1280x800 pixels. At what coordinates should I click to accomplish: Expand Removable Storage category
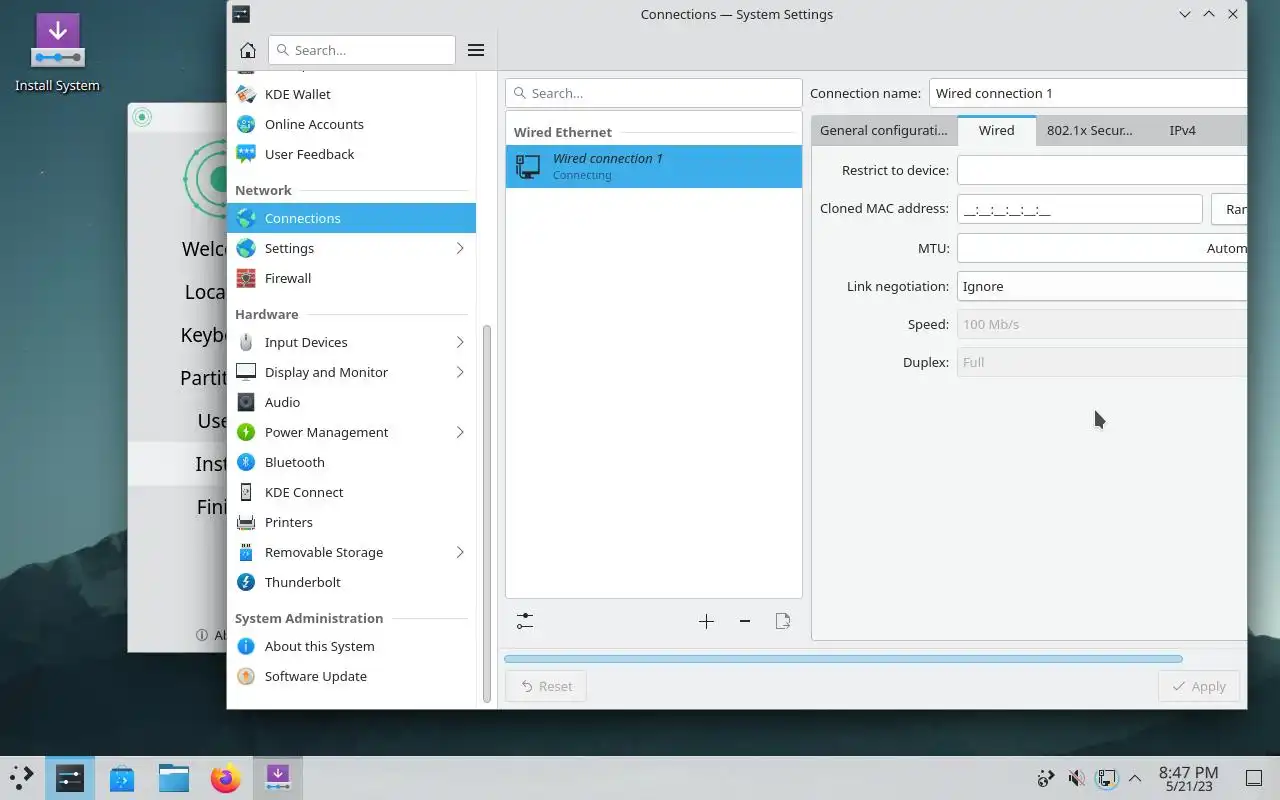460,552
